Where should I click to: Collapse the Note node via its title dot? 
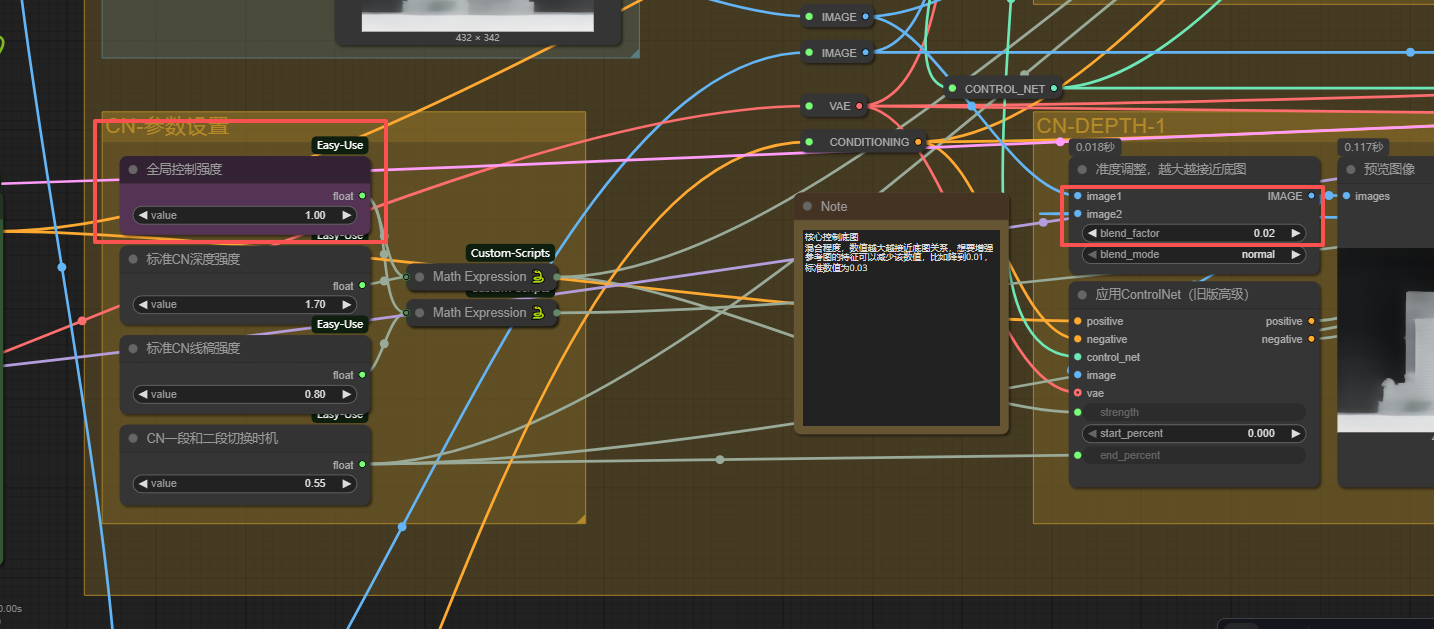(808, 207)
